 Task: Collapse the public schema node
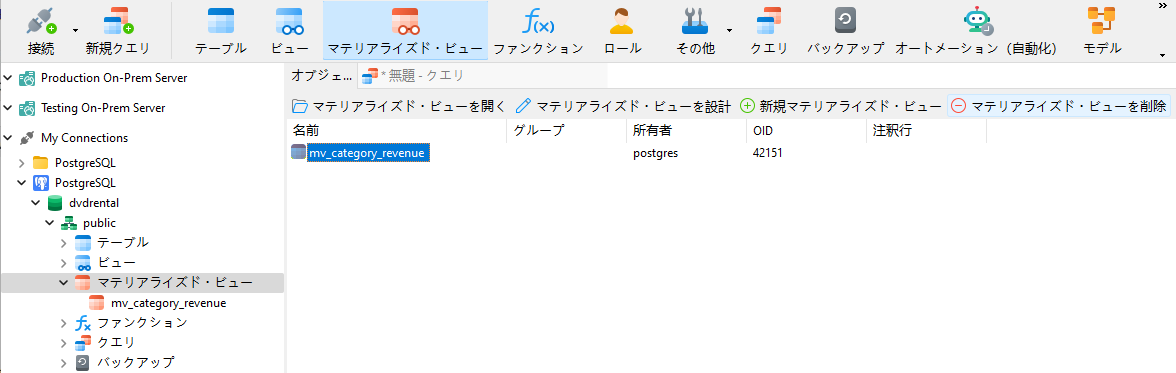pyautogui.click(x=50, y=223)
